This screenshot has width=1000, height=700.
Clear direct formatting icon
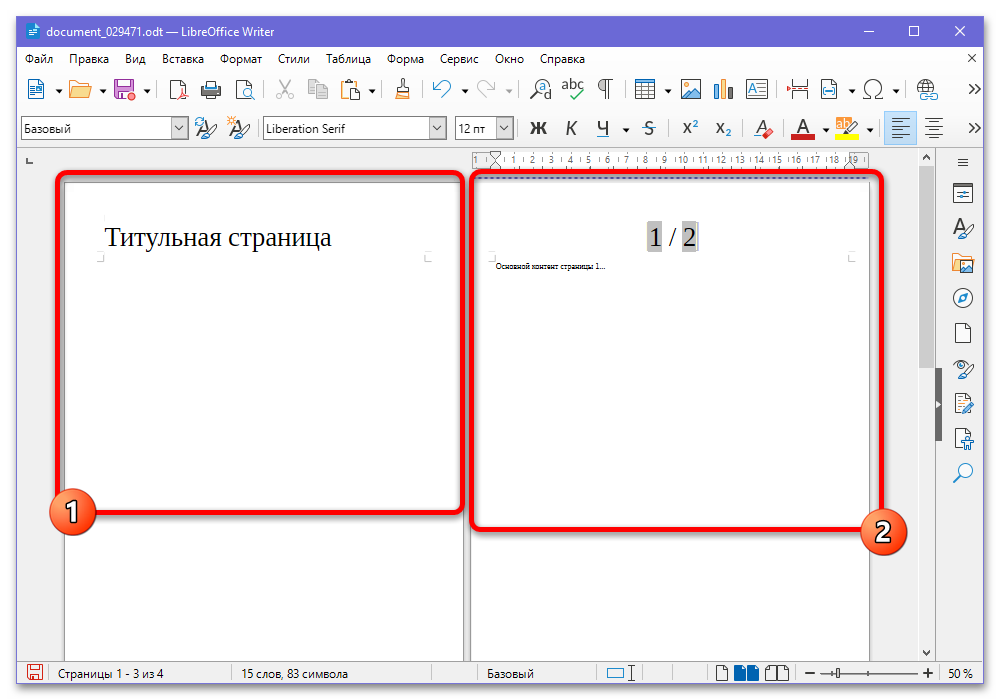[x=763, y=129]
